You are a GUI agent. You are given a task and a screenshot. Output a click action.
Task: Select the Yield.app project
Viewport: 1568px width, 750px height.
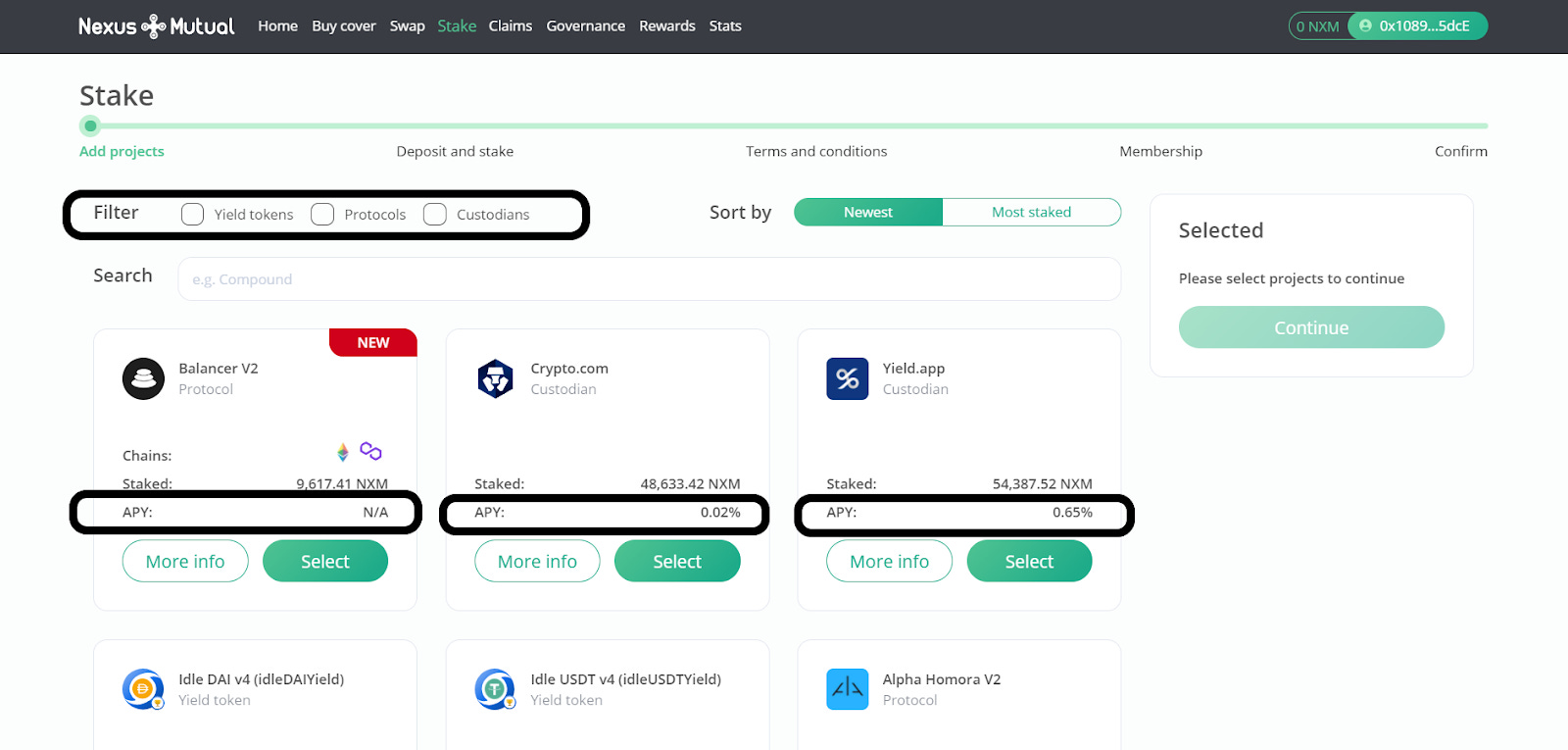1029,561
